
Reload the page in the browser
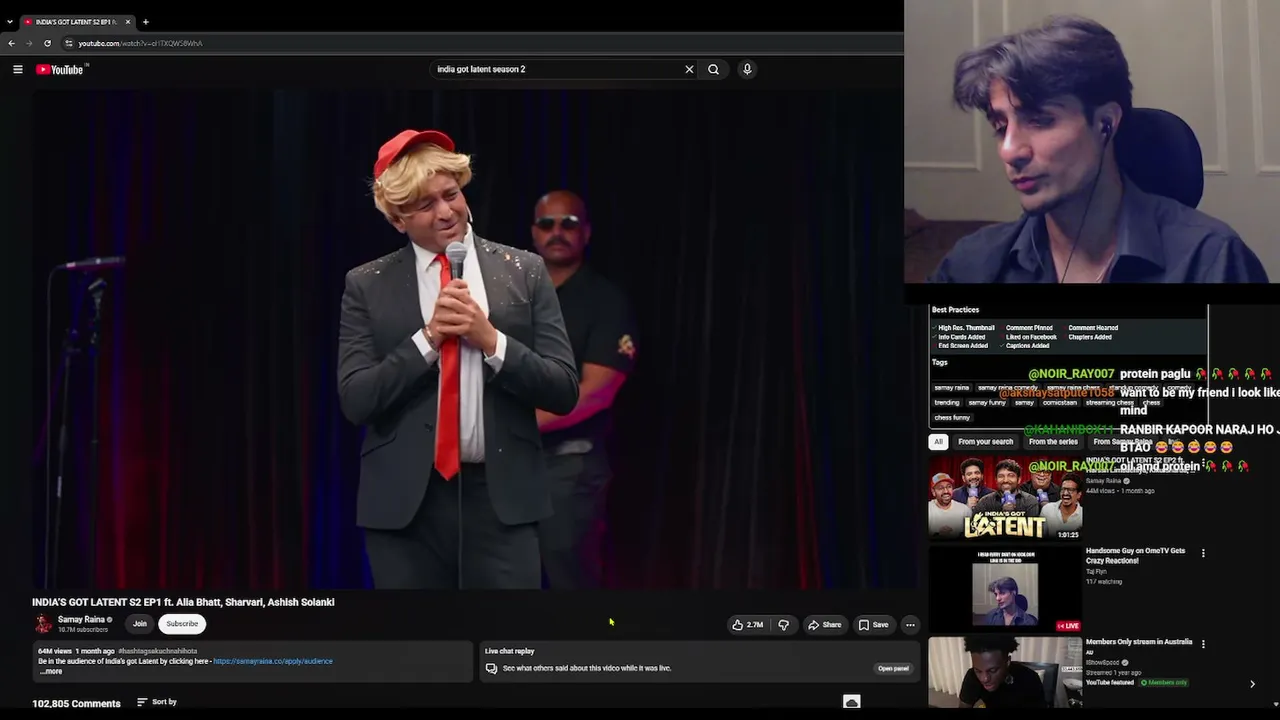point(47,43)
